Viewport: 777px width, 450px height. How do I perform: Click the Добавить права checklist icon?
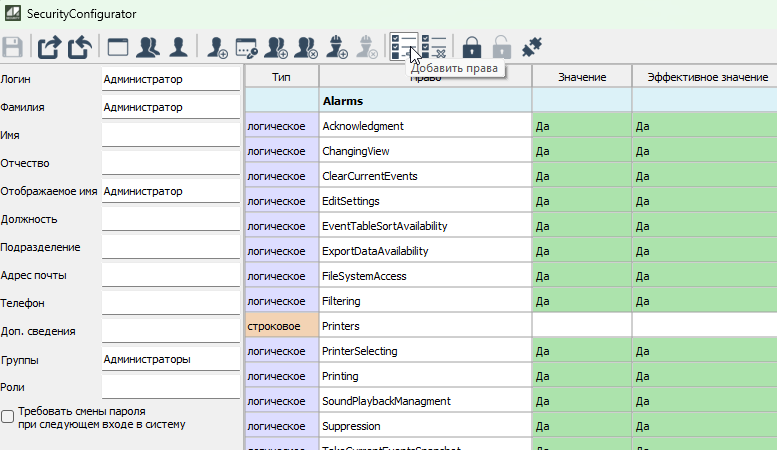(404, 46)
